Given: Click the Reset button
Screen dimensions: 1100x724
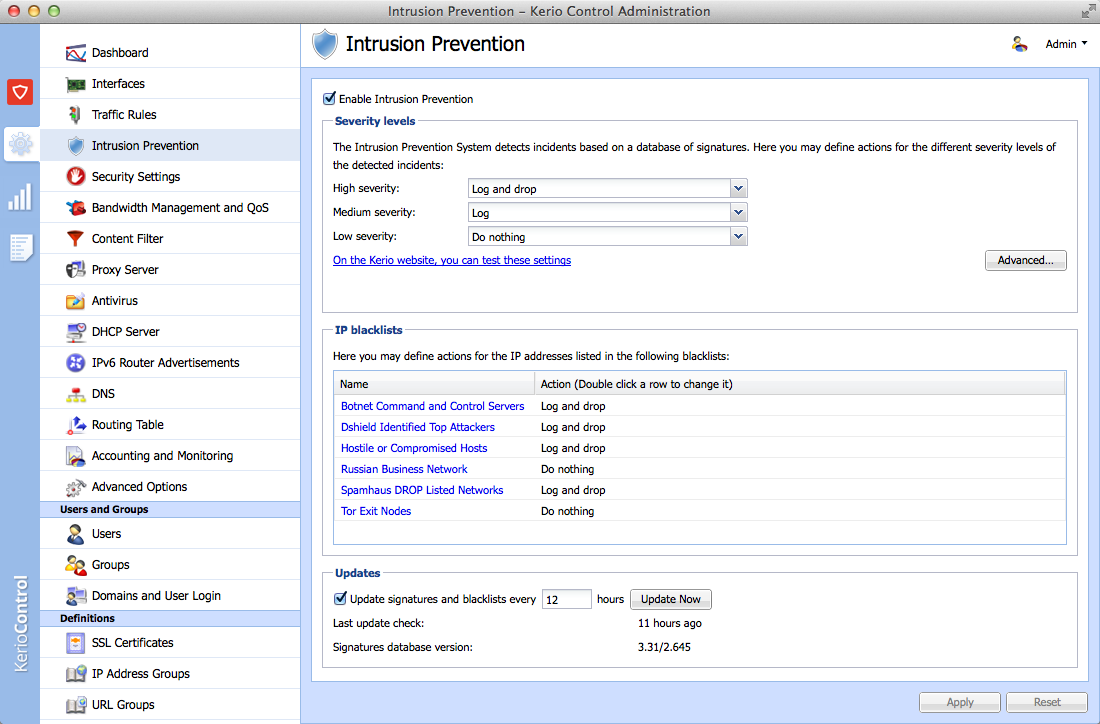Looking at the screenshot, I should [1047, 702].
